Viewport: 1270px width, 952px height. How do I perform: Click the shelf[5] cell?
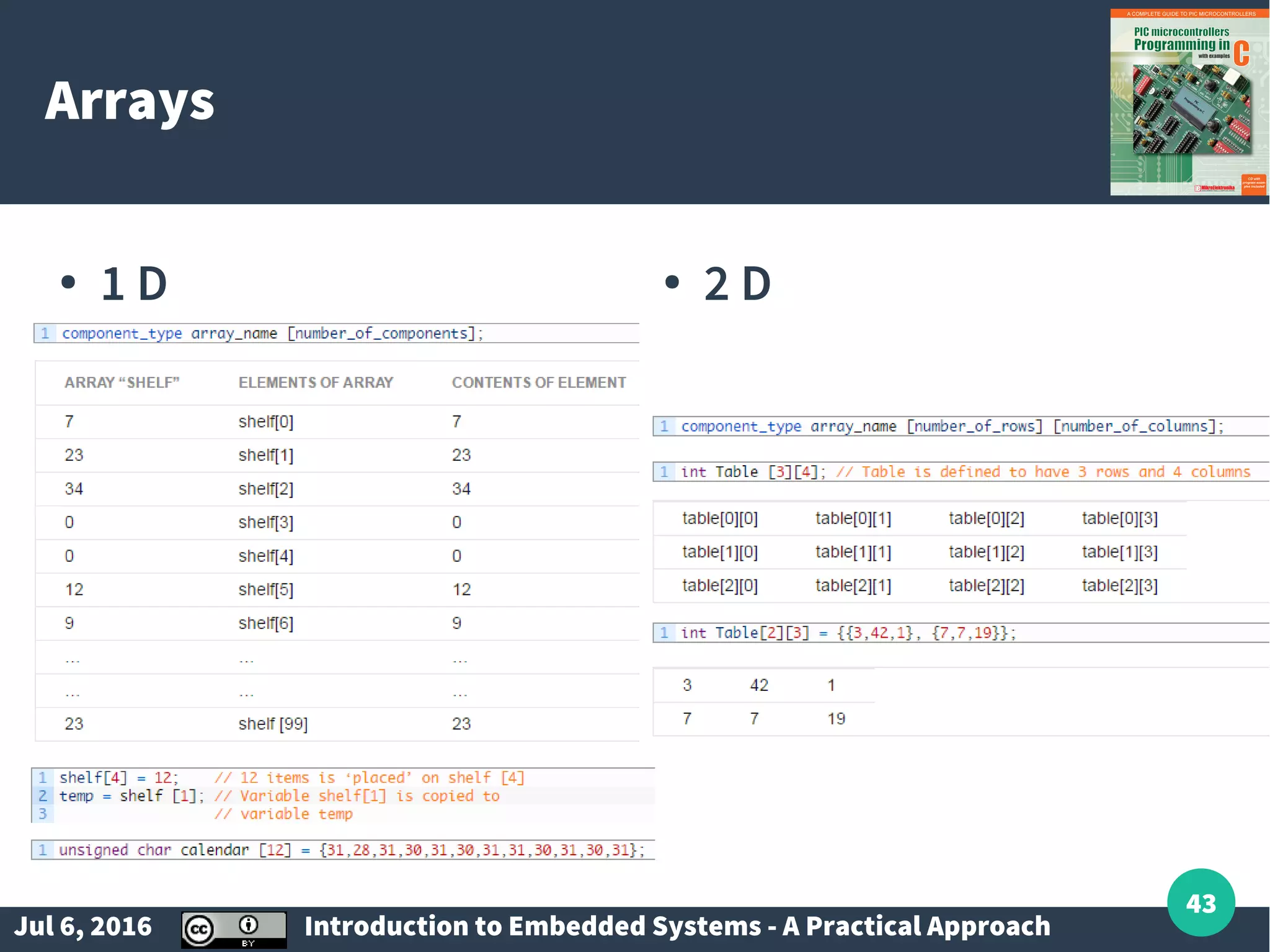(x=266, y=589)
